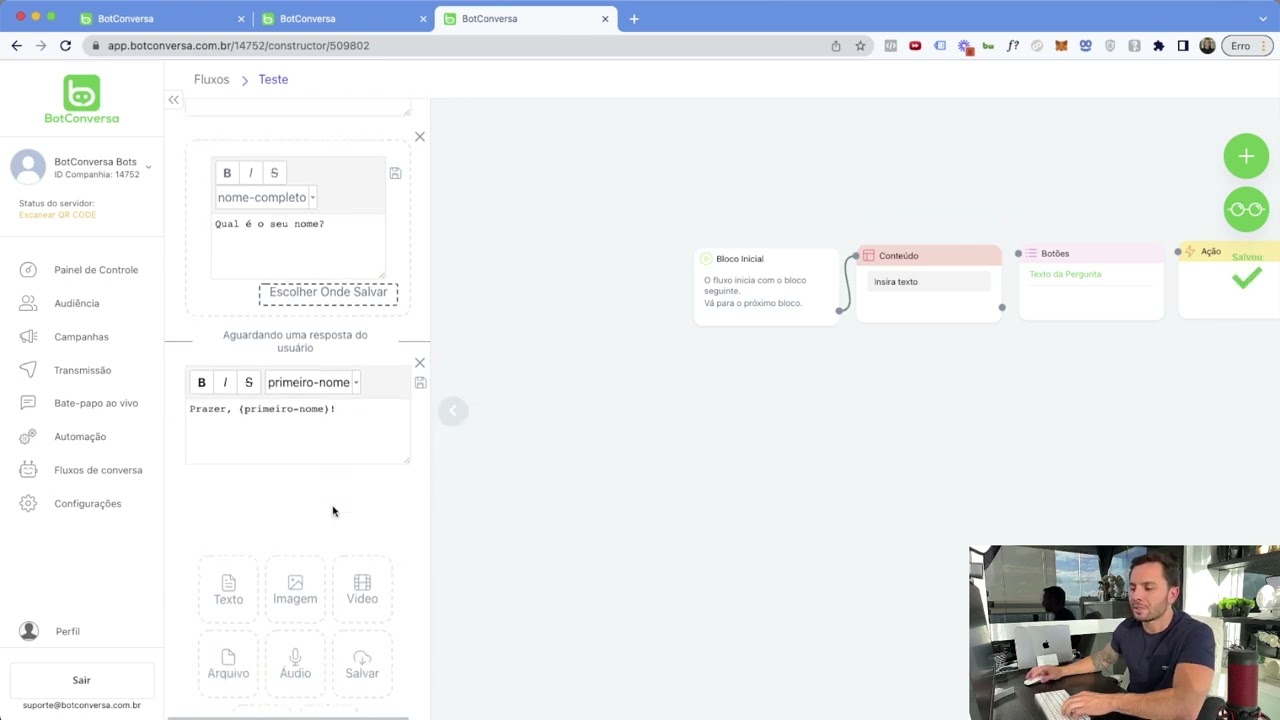Add an Áudio content element
Screen dimensions: 1280x720
295,664
